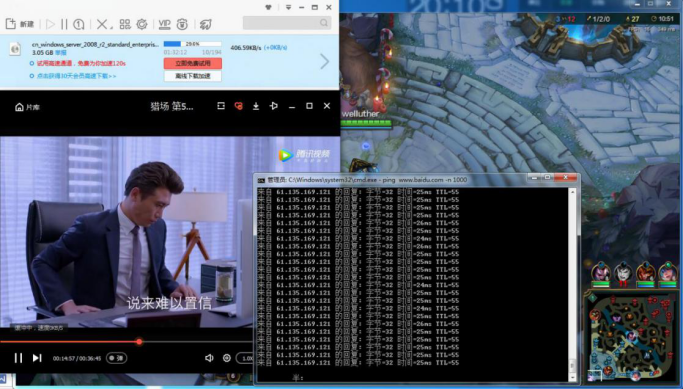Open the playback speed 1.0X selector
Image resolution: width=683 pixels, height=389 pixels.
coord(245,358)
